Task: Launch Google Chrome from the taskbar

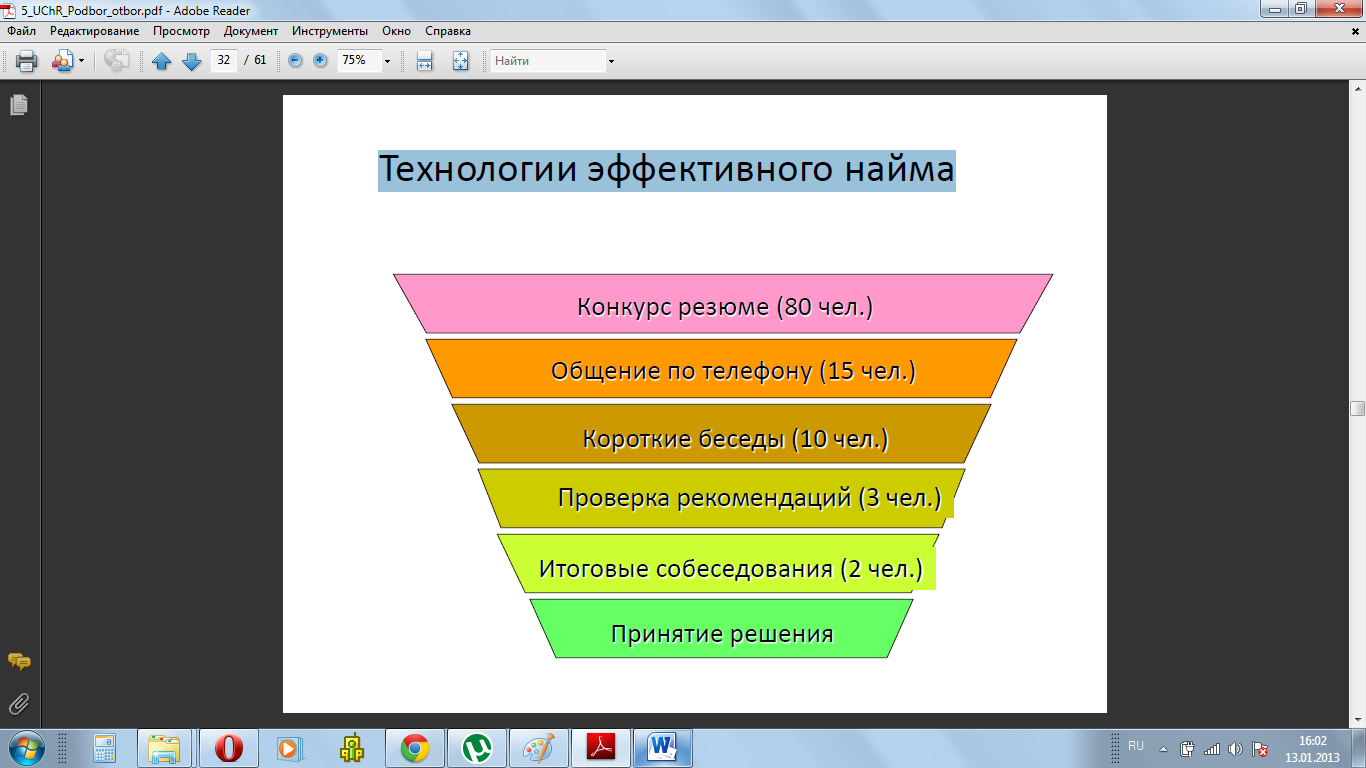Action: (x=415, y=748)
